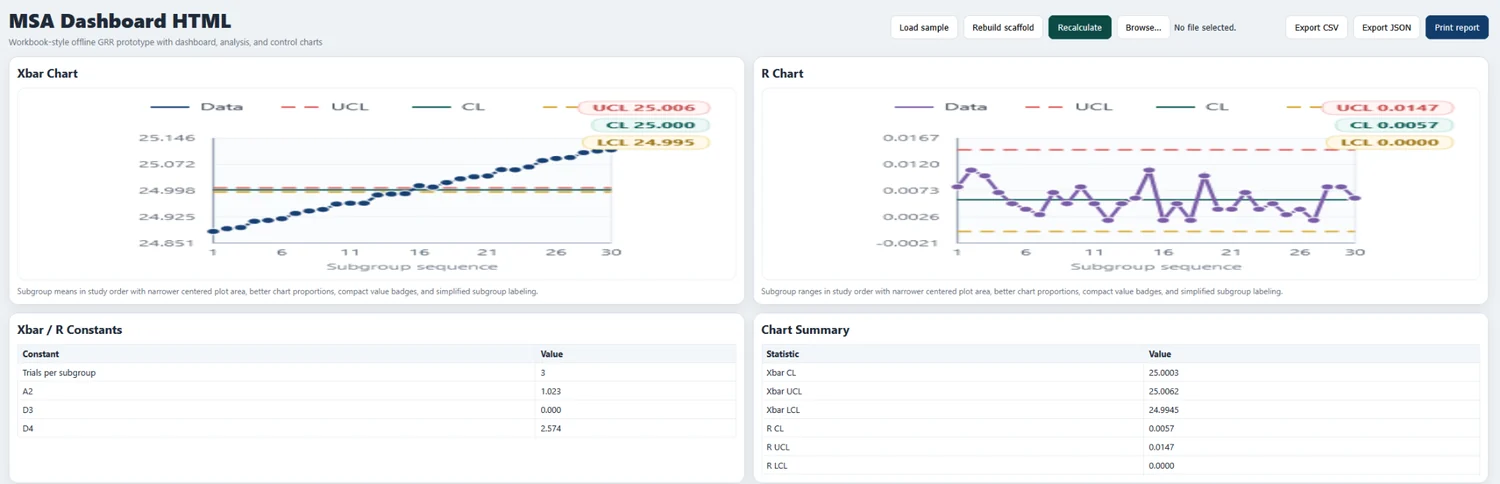Open the Browse... file chooser
The width and height of the screenshot is (1500, 484).
pyautogui.click(x=1143, y=27)
